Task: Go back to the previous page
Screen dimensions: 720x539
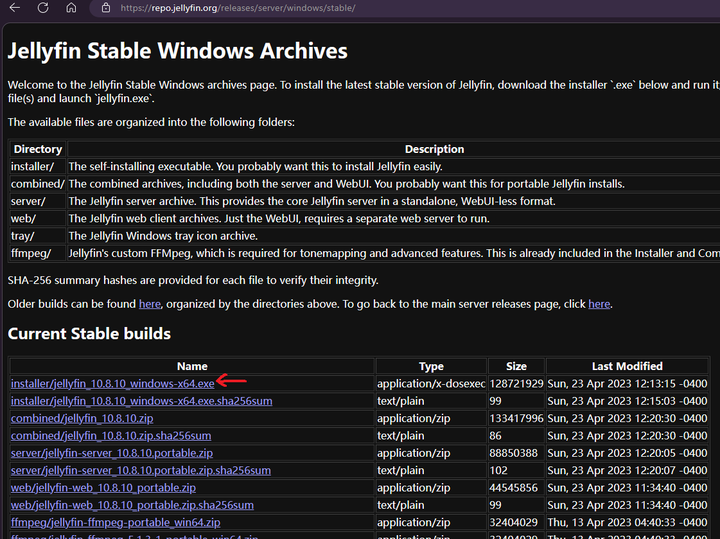Action: pyautogui.click(x=15, y=8)
